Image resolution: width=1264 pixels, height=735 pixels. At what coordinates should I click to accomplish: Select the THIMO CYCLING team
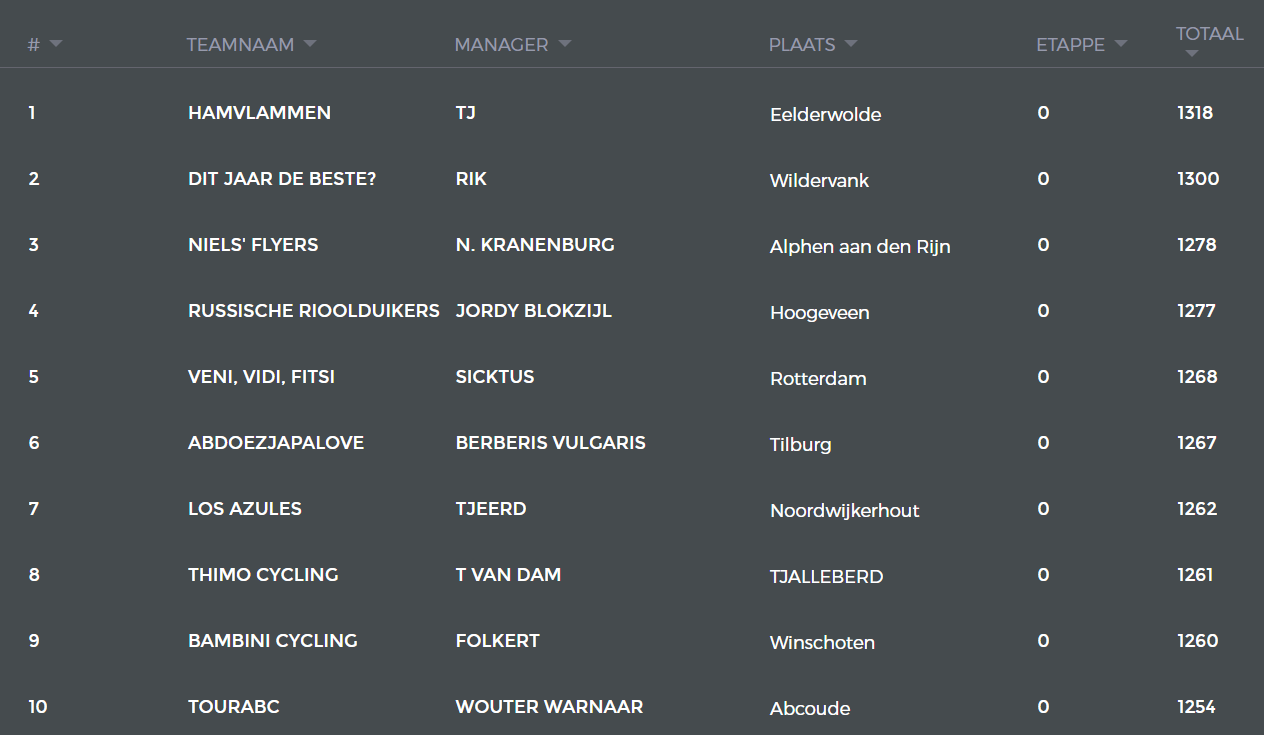263,575
